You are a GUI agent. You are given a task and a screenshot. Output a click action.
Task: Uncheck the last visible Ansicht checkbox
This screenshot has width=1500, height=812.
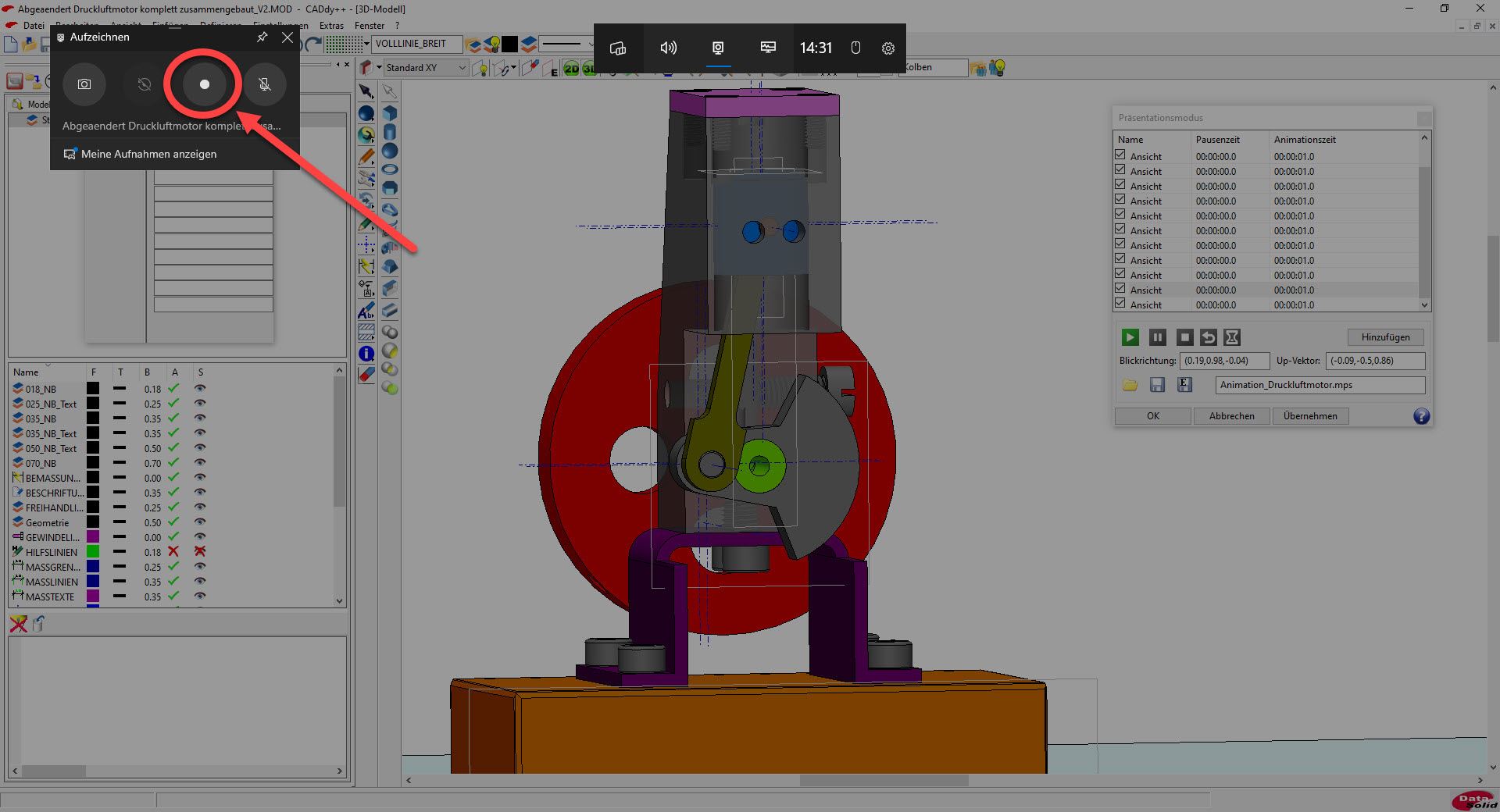pos(1120,304)
